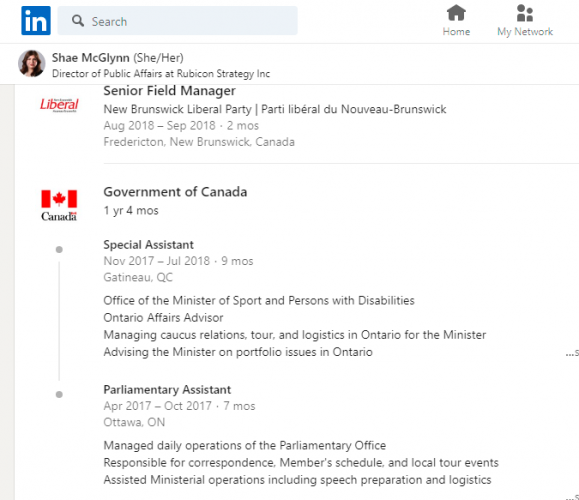The height and width of the screenshot is (500, 579).
Task: Open the LinkedIn logo home icon
Action: coord(36,21)
